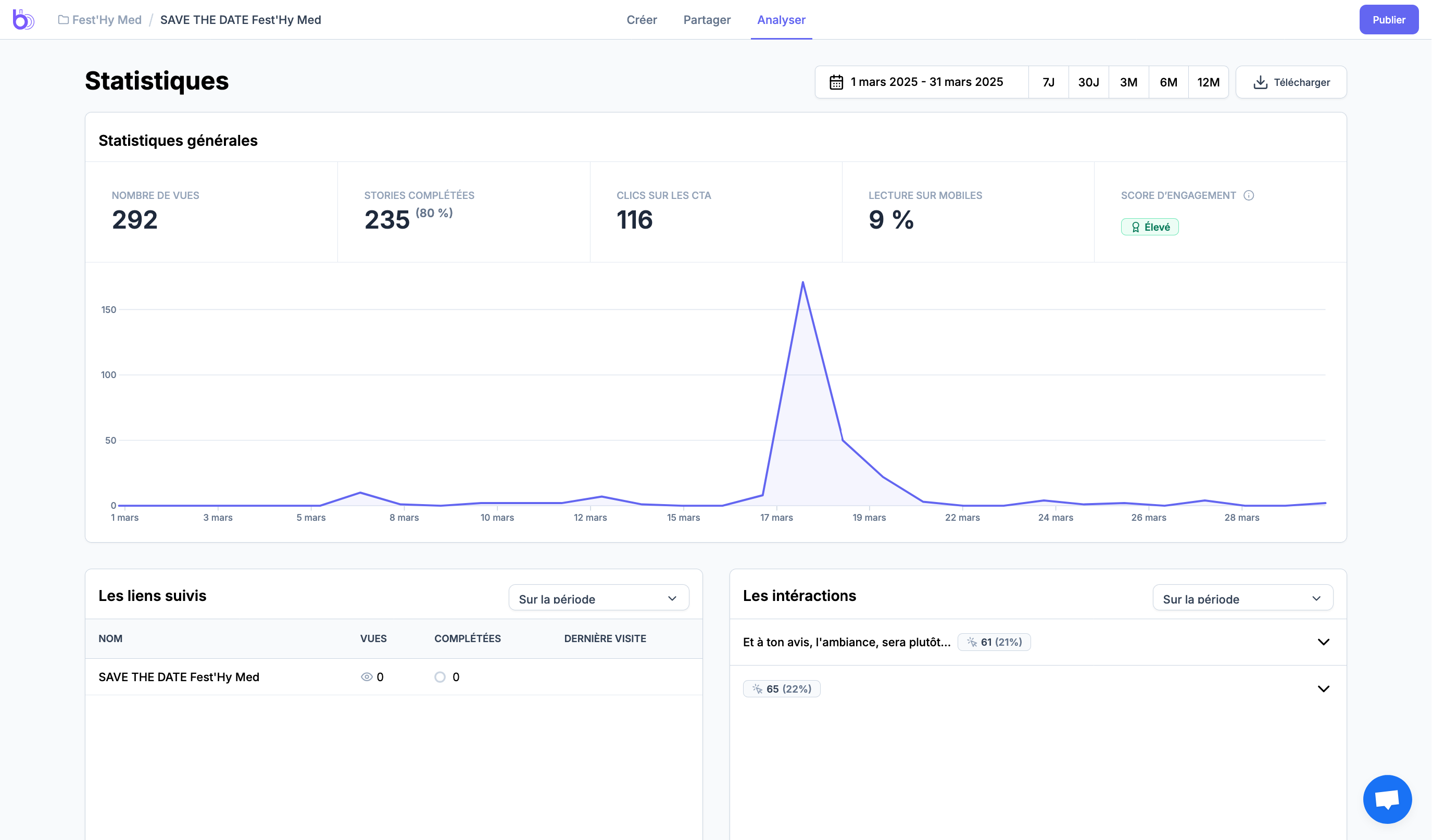Click the engagement score info icon
Image resolution: width=1432 pixels, height=840 pixels.
click(1249, 195)
